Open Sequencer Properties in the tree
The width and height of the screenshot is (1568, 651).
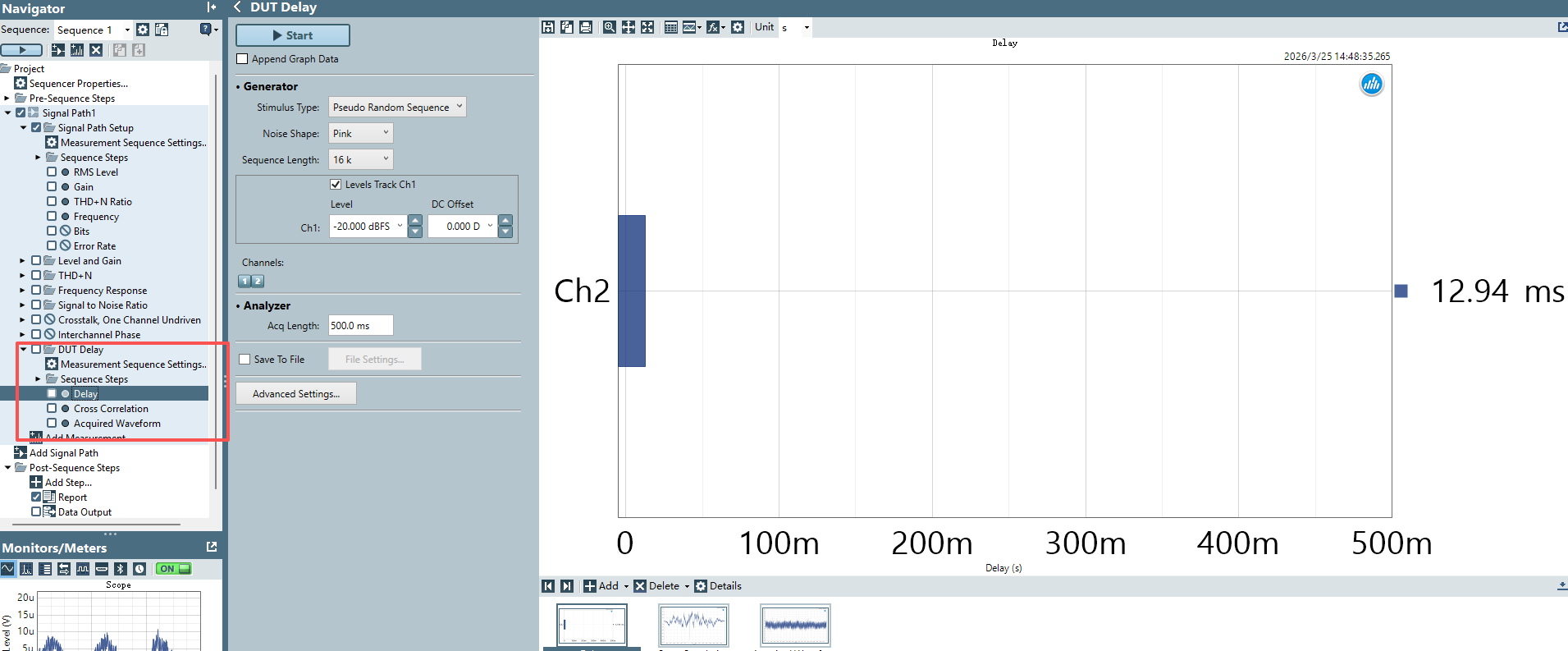(79, 84)
